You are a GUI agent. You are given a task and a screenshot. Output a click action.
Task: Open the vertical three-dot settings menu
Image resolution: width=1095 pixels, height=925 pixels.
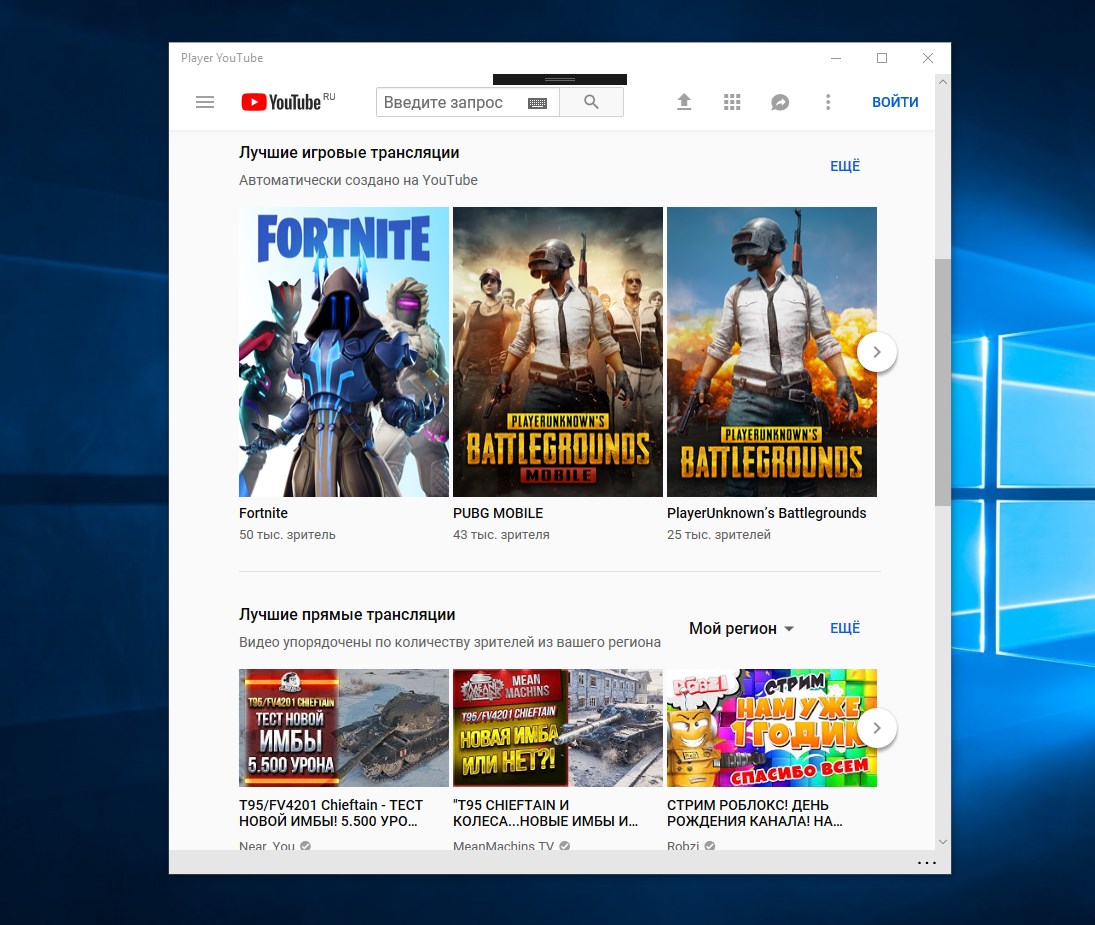[x=828, y=103]
